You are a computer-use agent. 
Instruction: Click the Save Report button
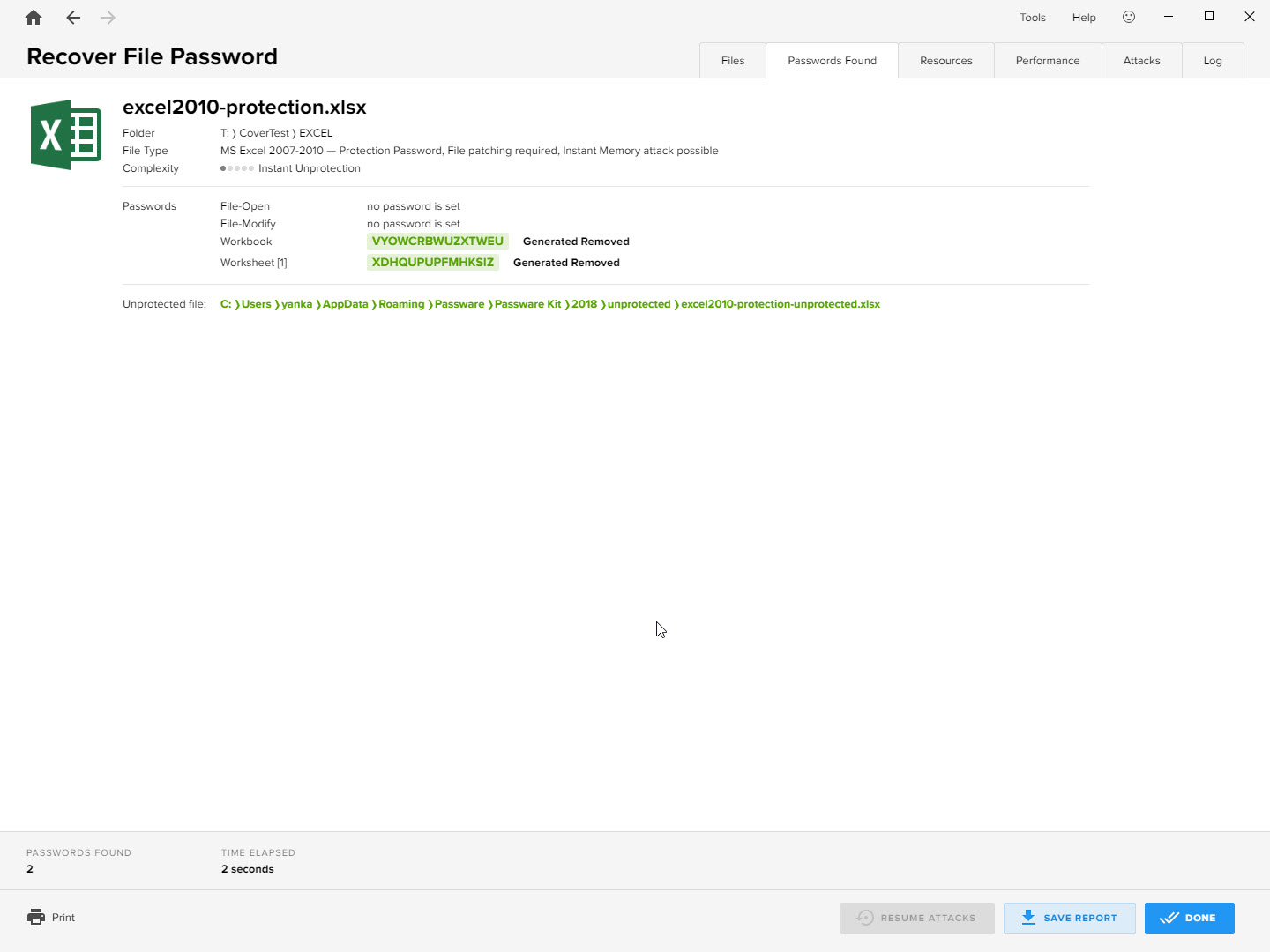point(1069,918)
